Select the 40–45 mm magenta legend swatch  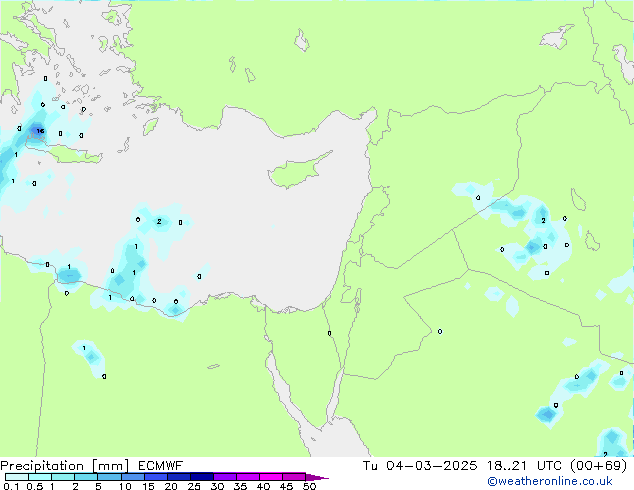tap(271, 477)
